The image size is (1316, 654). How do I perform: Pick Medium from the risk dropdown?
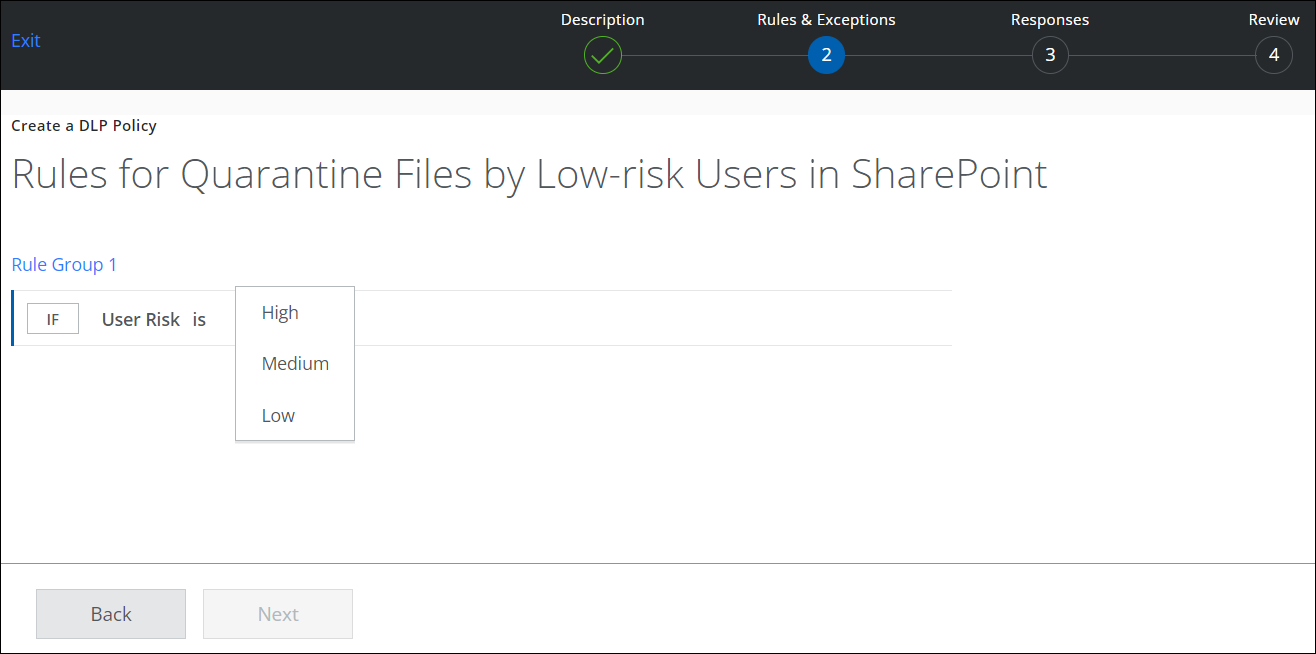point(295,364)
